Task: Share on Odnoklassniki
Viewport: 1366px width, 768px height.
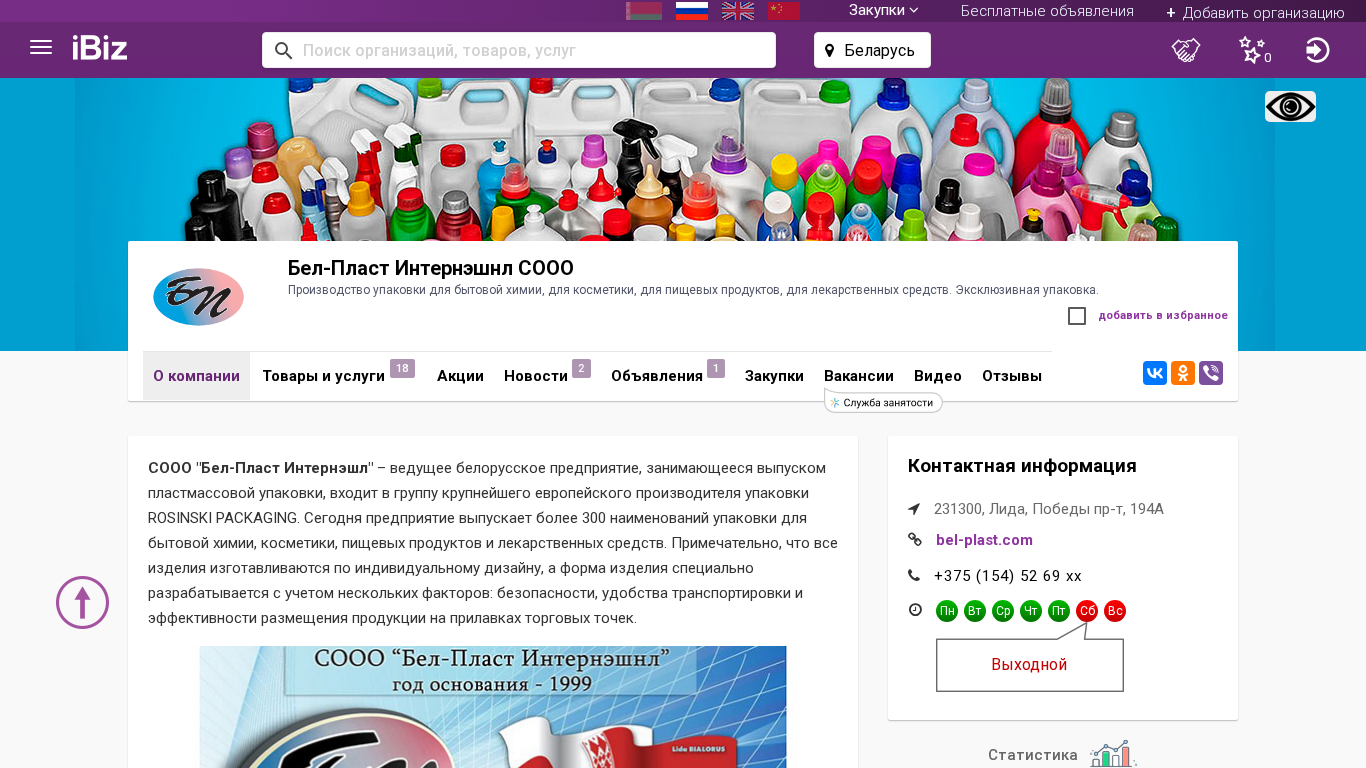Action: (x=1183, y=373)
